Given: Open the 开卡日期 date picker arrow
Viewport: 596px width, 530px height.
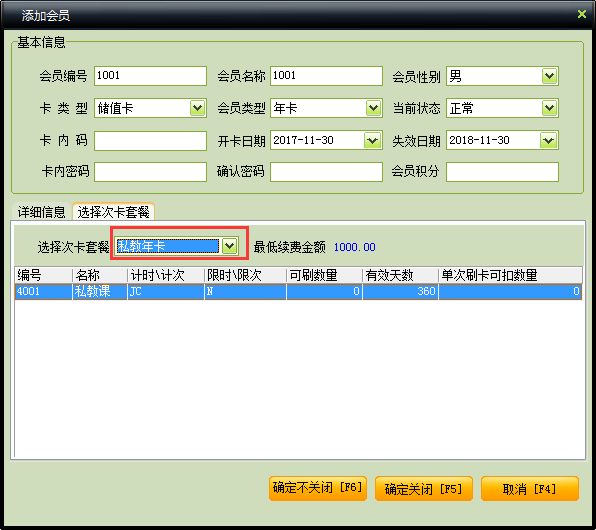Looking at the screenshot, I should point(372,141).
